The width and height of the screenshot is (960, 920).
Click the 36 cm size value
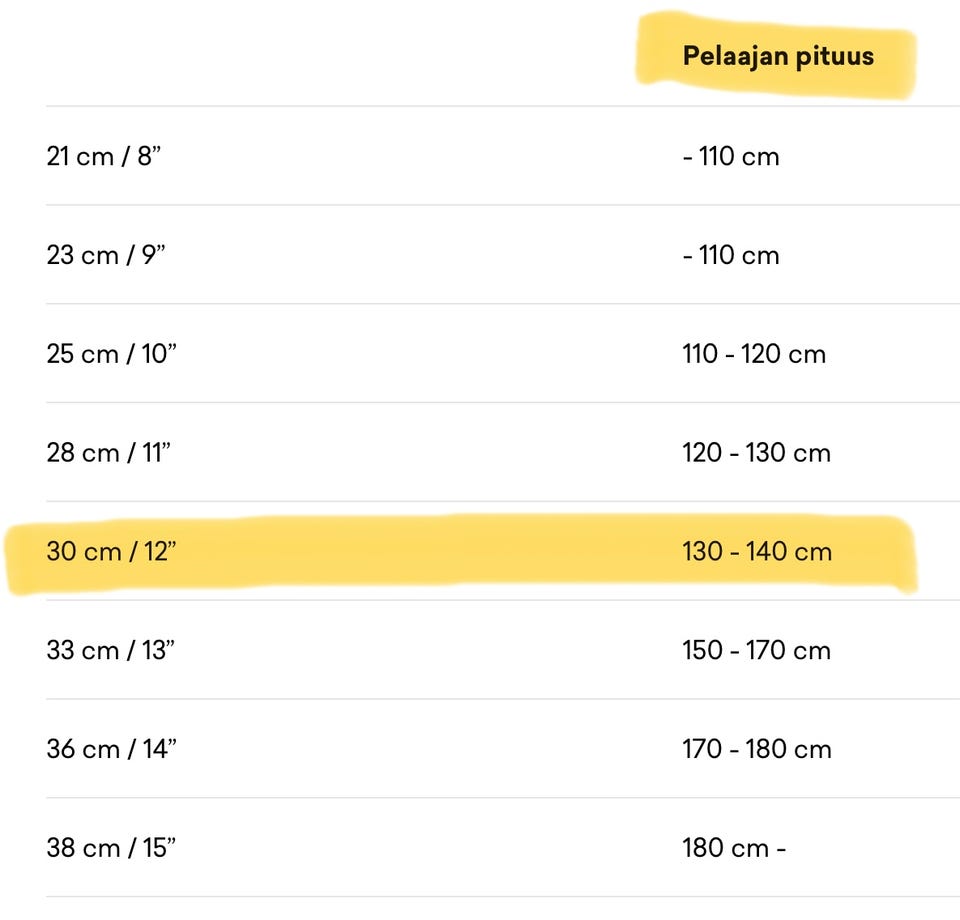tap(83, 749)
